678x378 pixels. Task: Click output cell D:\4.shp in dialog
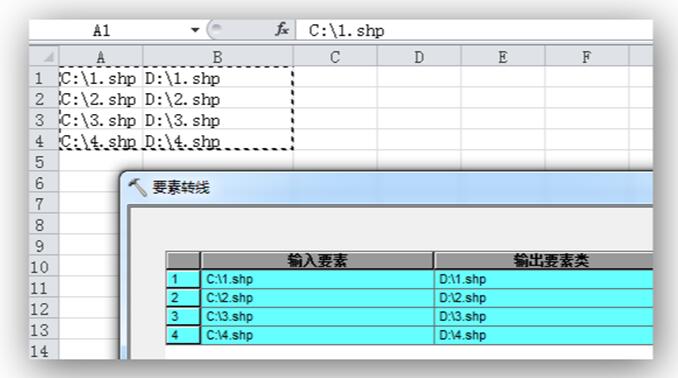point(544,335)
